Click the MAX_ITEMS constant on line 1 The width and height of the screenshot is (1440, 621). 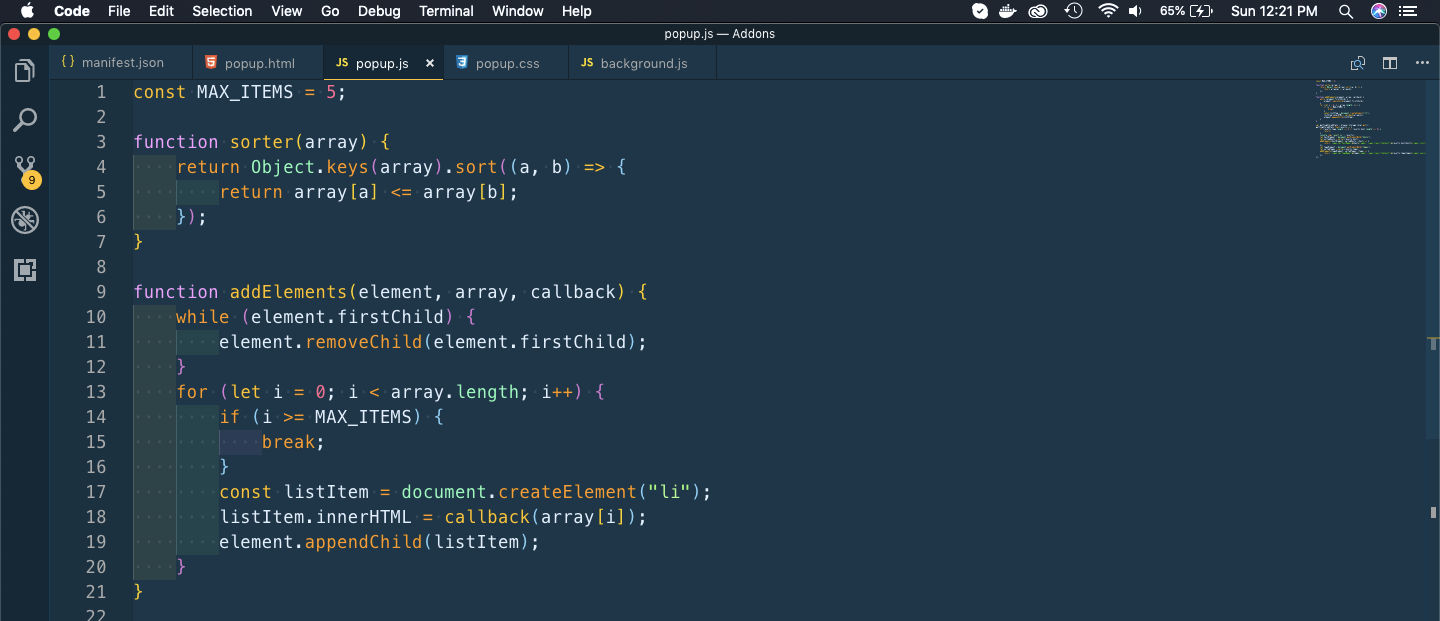(x=245, y=92)
